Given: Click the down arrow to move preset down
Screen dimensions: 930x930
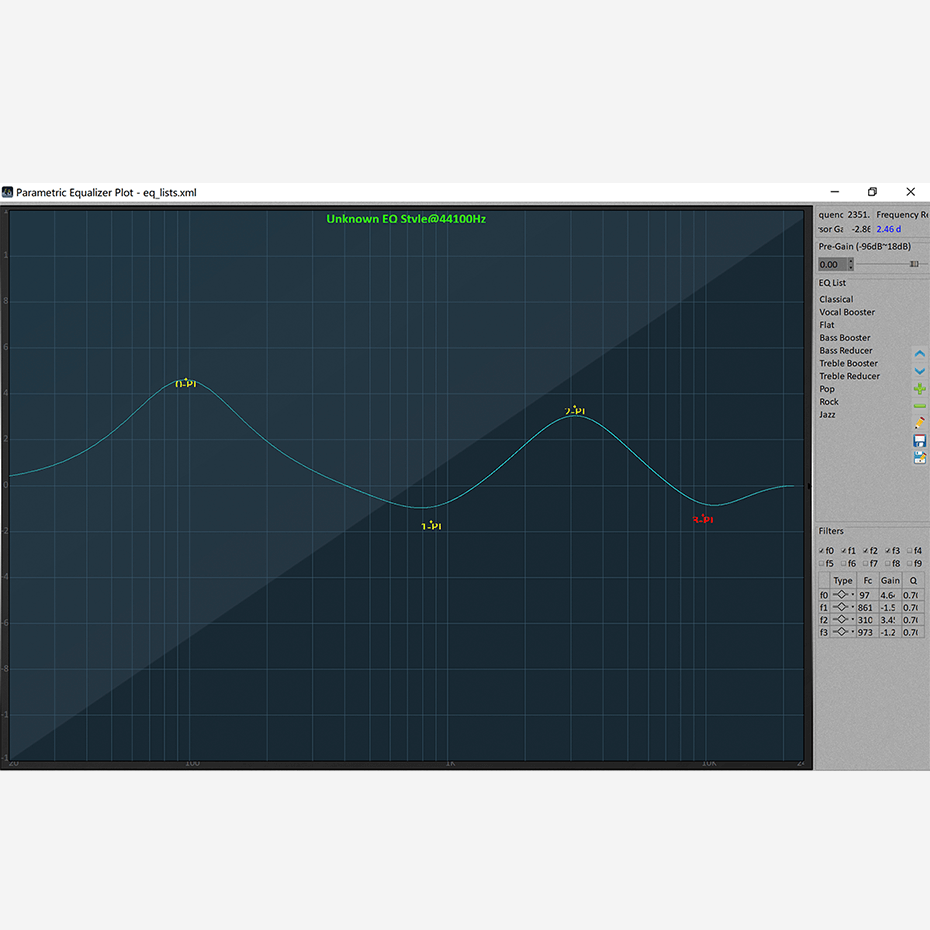Looking at the screenshot, I should coord(919,371).
